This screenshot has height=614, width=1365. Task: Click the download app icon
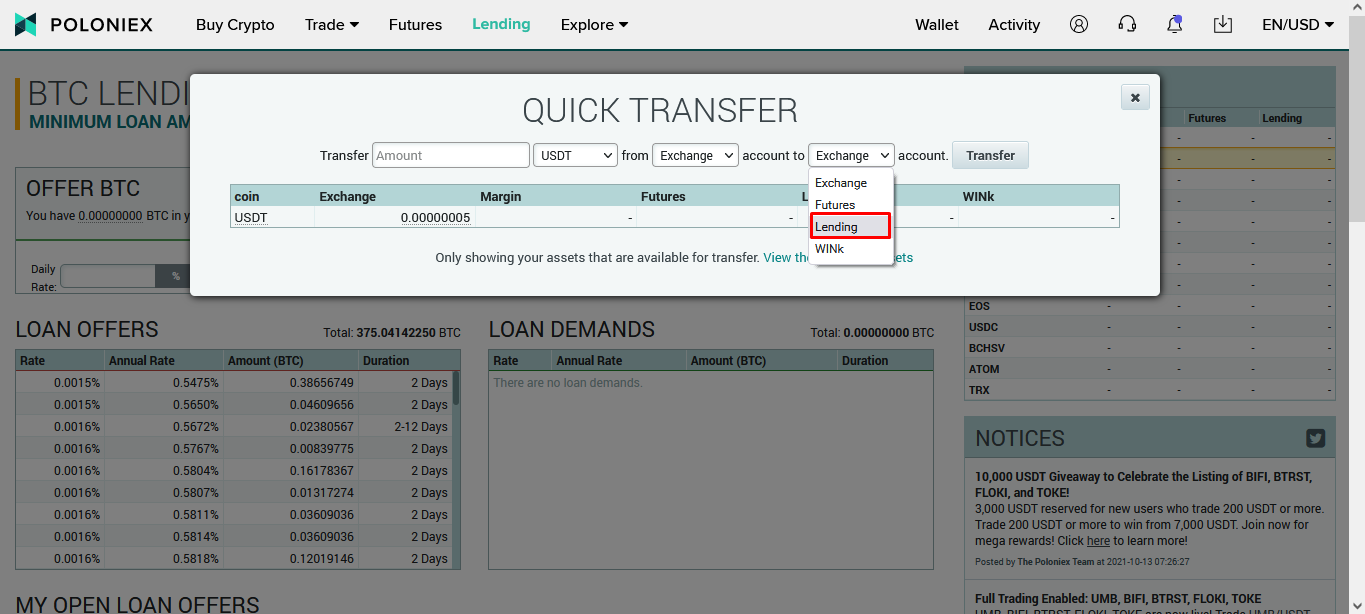point(1222,25)
